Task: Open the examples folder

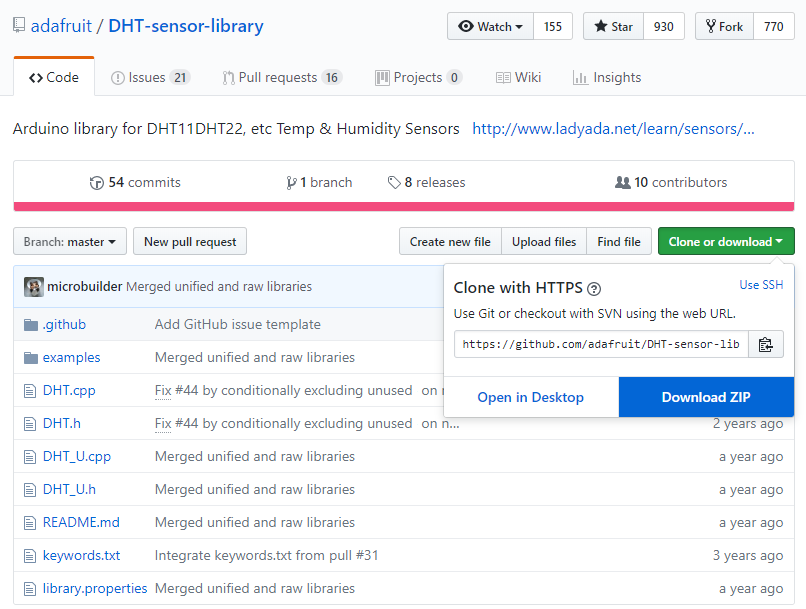Action: (x=71, y=357)
